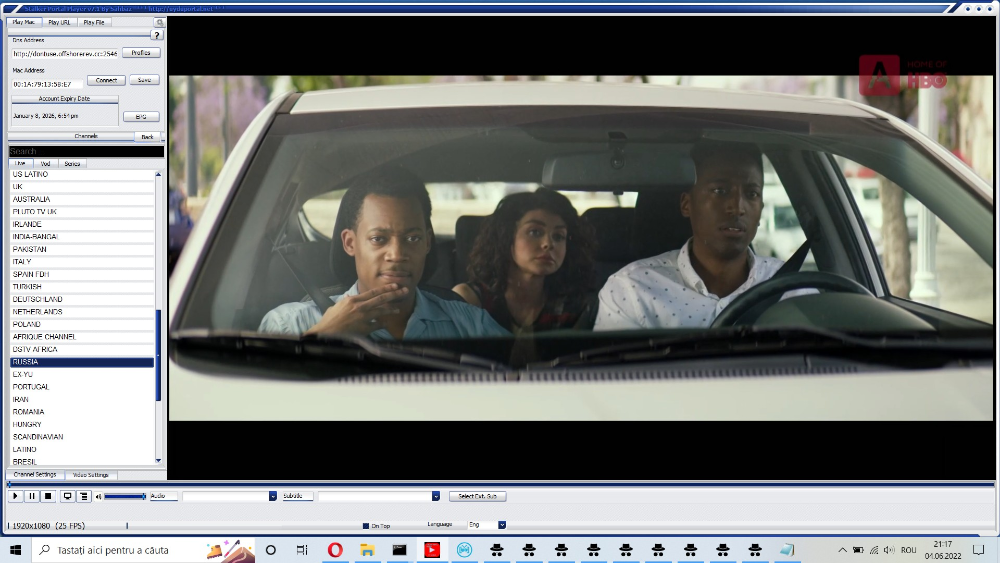Viewport: 1000px width, 563px height.
Task: Open Task View from the taskbar
Action: click(302, 550)
